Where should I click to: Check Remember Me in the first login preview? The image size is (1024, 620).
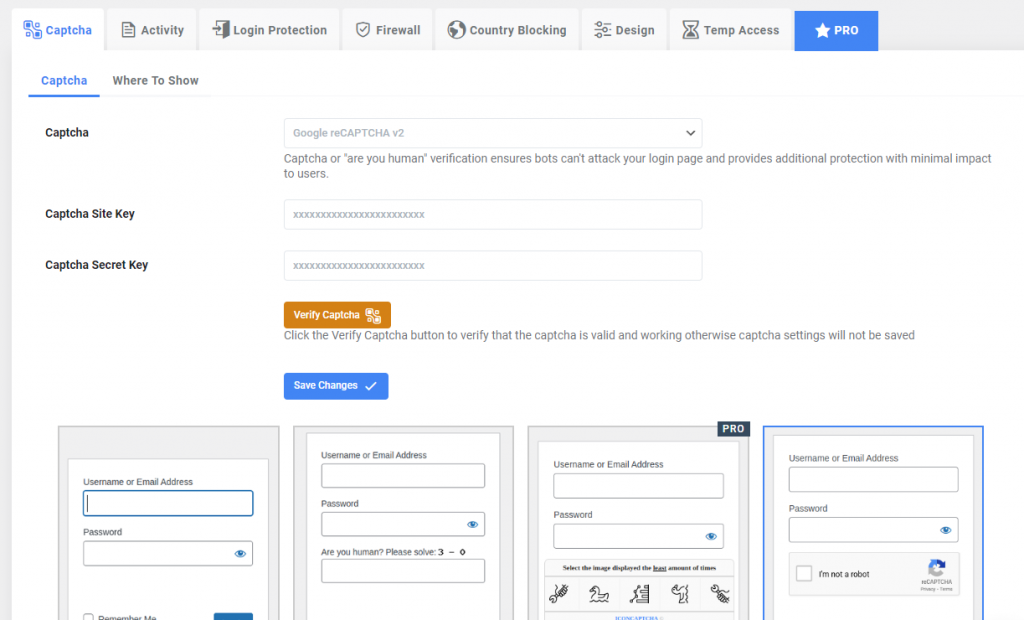[88, 617]
